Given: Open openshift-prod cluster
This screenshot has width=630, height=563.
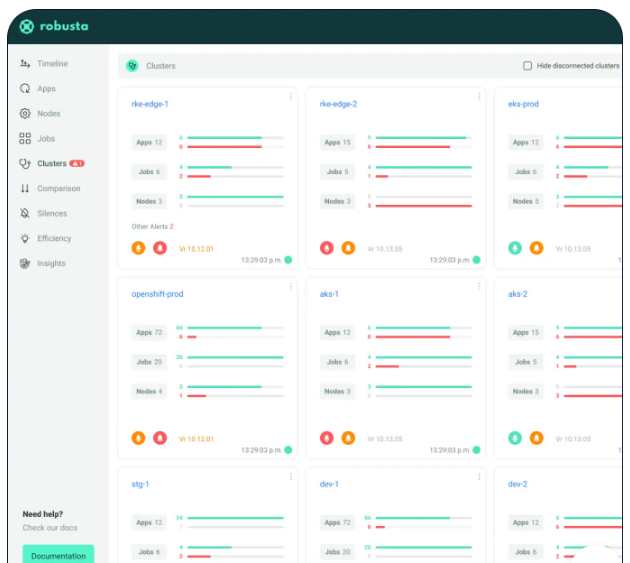Looking at the screenshot, I should pos(157,294).
